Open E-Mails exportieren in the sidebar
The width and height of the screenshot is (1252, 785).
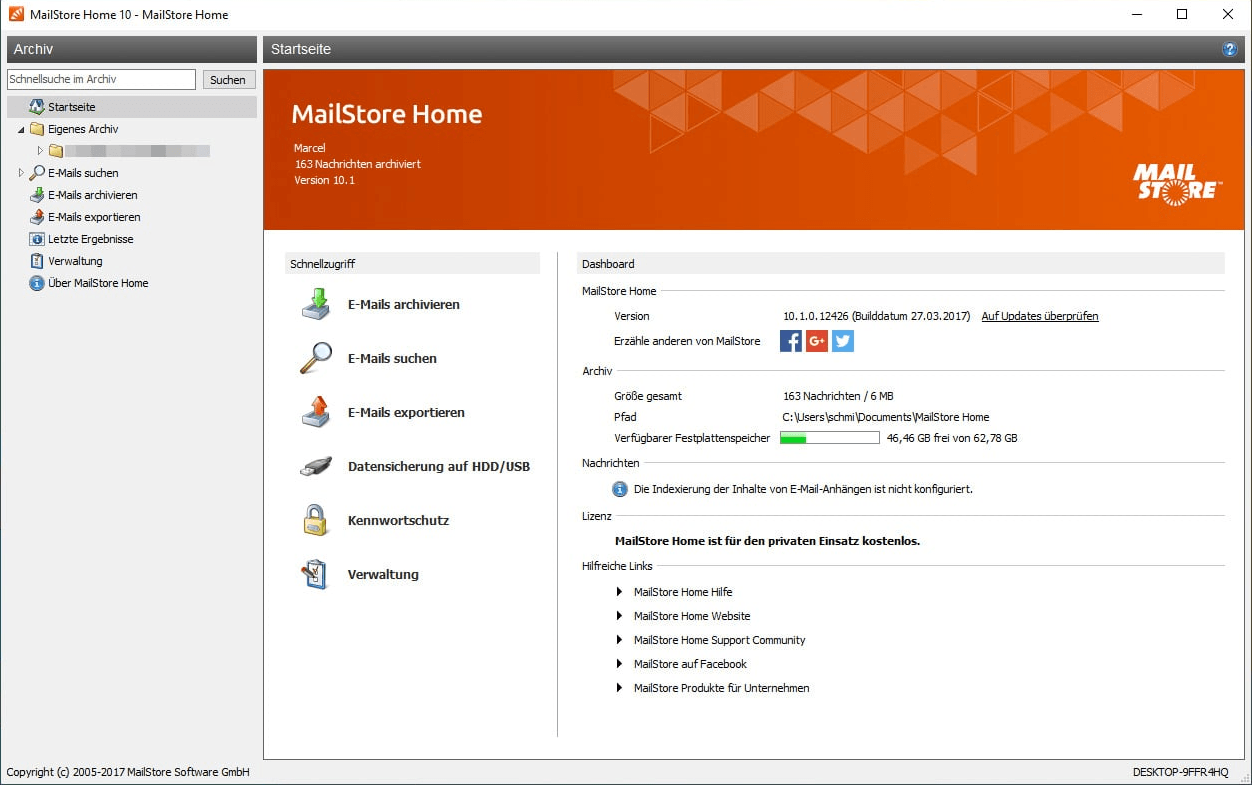[94, 217]
